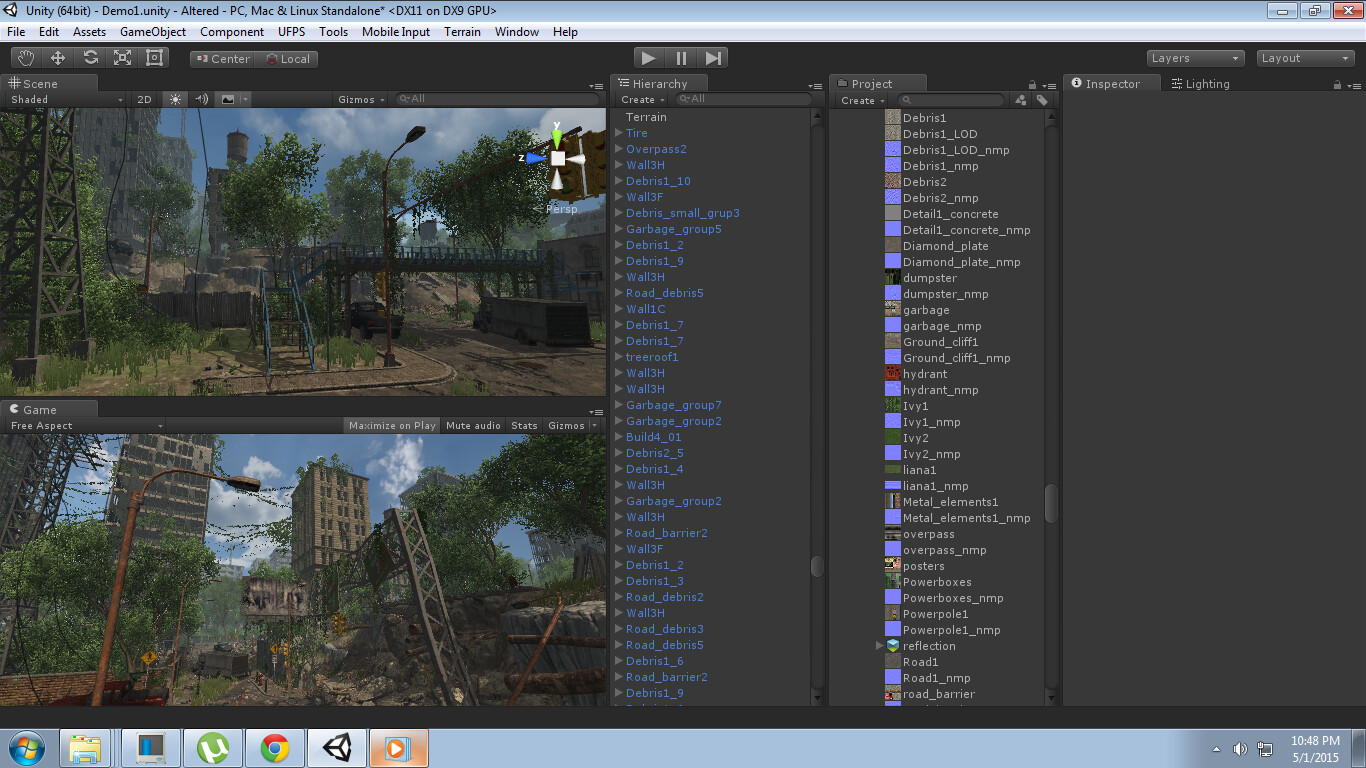This screenshot has height=768, width=1366.
Task: Click the Stats button in the Game view
Action: point(524,424)
